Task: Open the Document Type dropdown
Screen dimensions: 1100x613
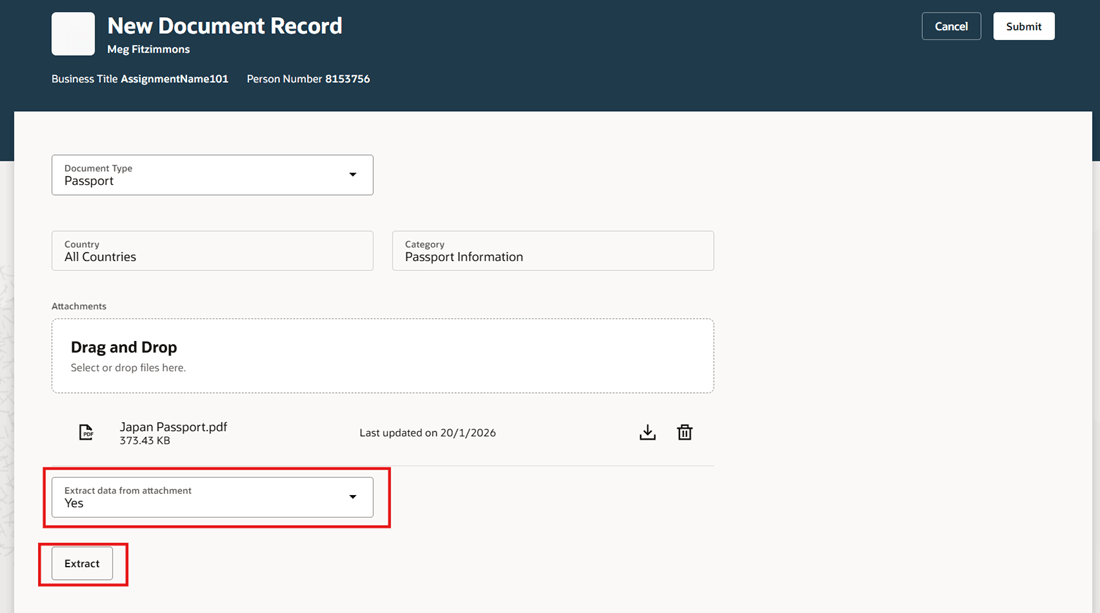Action: 213,175
